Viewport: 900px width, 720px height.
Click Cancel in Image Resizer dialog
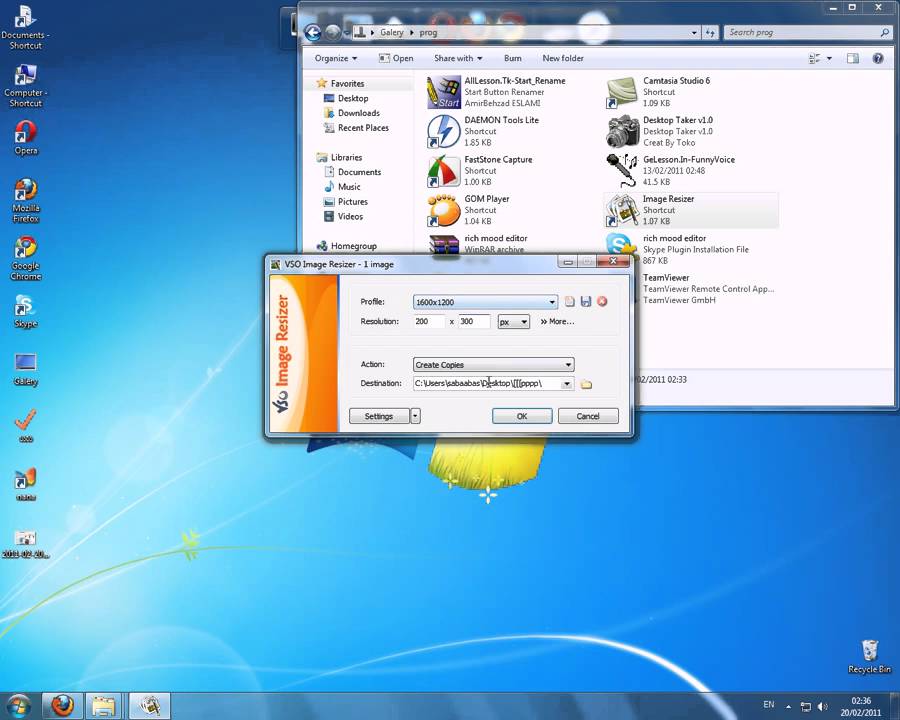point(588,416)
